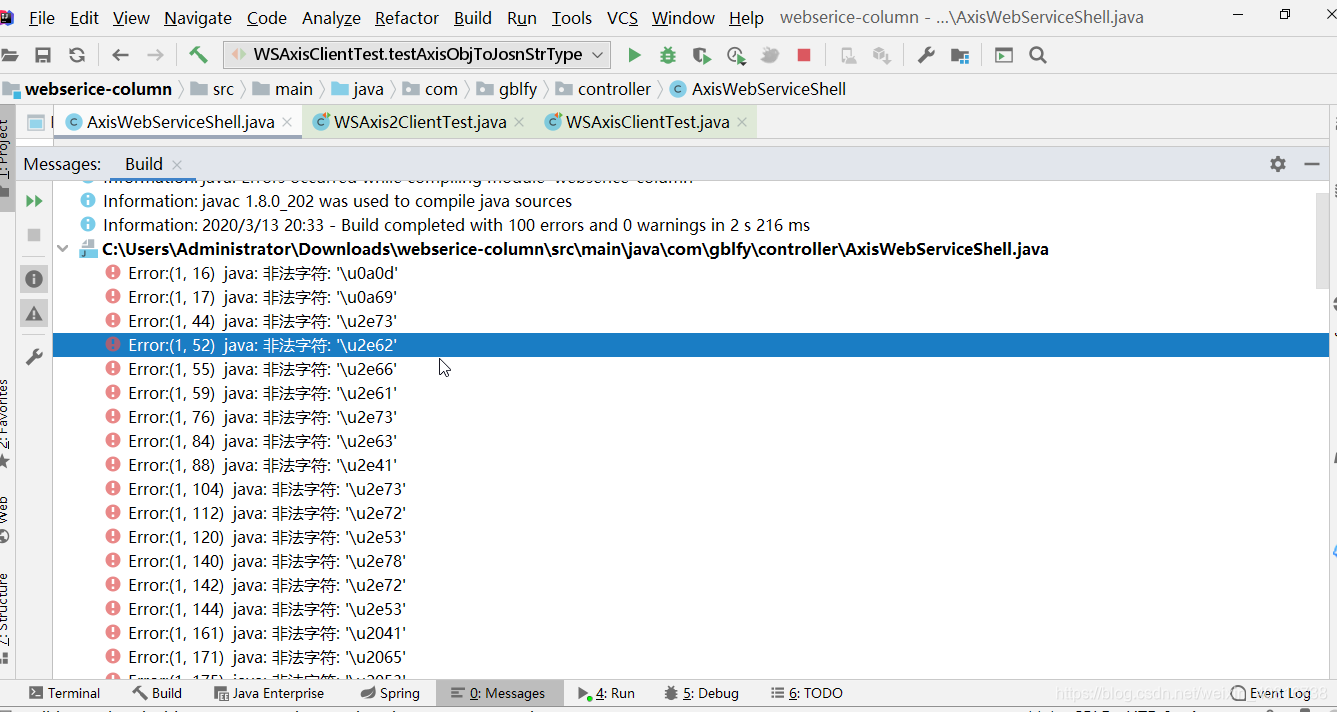Click the webserice-column breadcrumb
The width and height of the screenshot is (1337, 712).
[98, 89]
